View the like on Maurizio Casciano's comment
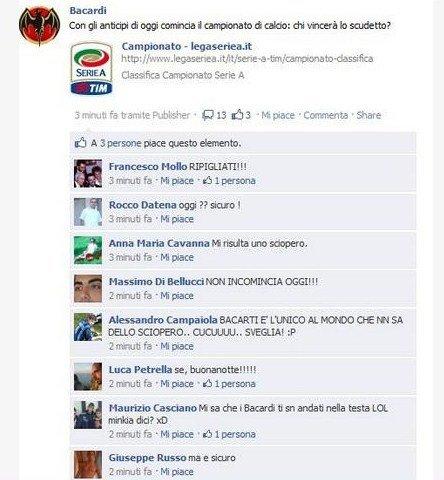This screenshot has height=480, width=444. [x=229, y=434]
